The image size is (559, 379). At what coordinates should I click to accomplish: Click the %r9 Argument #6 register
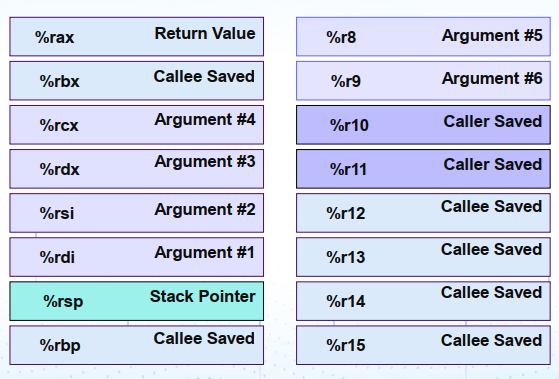point(423,81)
